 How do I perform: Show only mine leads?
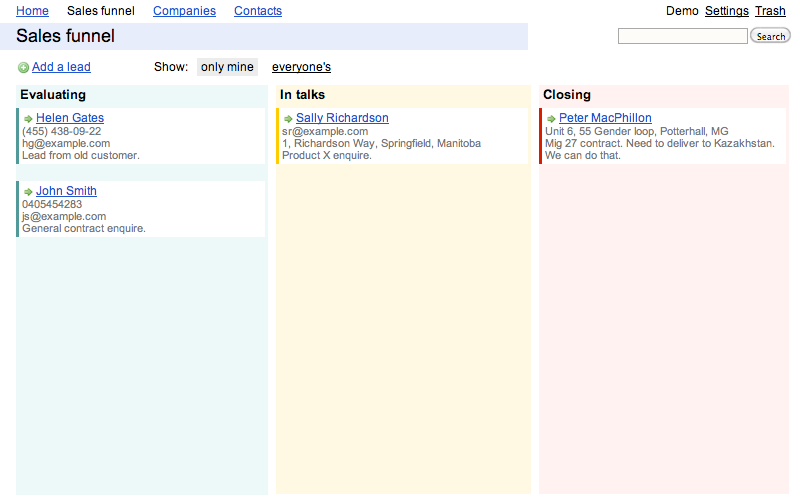pyautogui.click(x=227, y=67)
